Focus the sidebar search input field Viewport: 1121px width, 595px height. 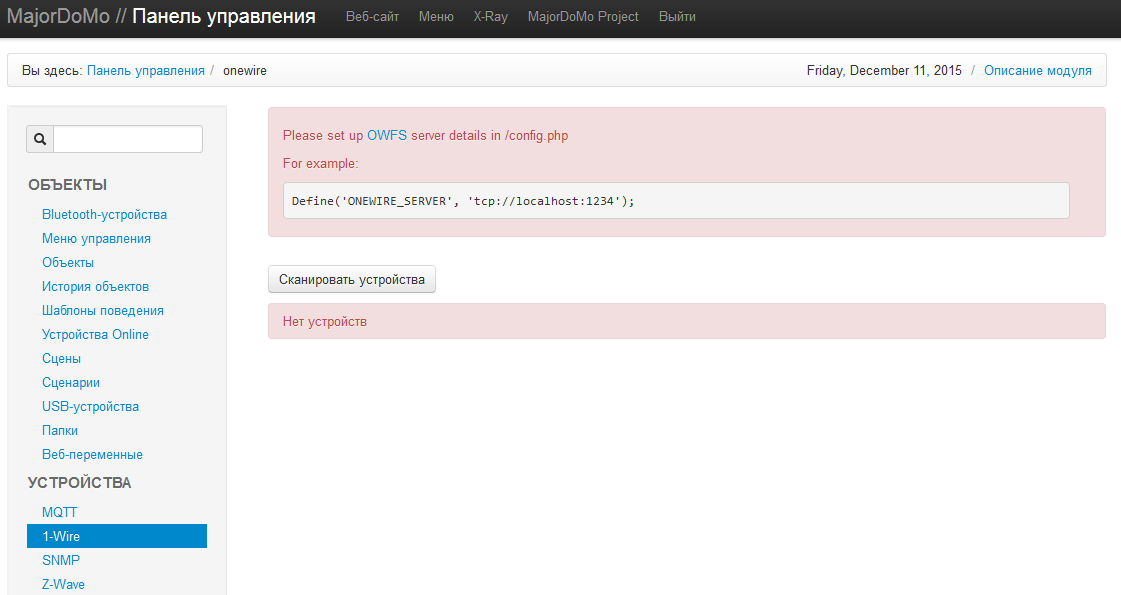point(128,139)
